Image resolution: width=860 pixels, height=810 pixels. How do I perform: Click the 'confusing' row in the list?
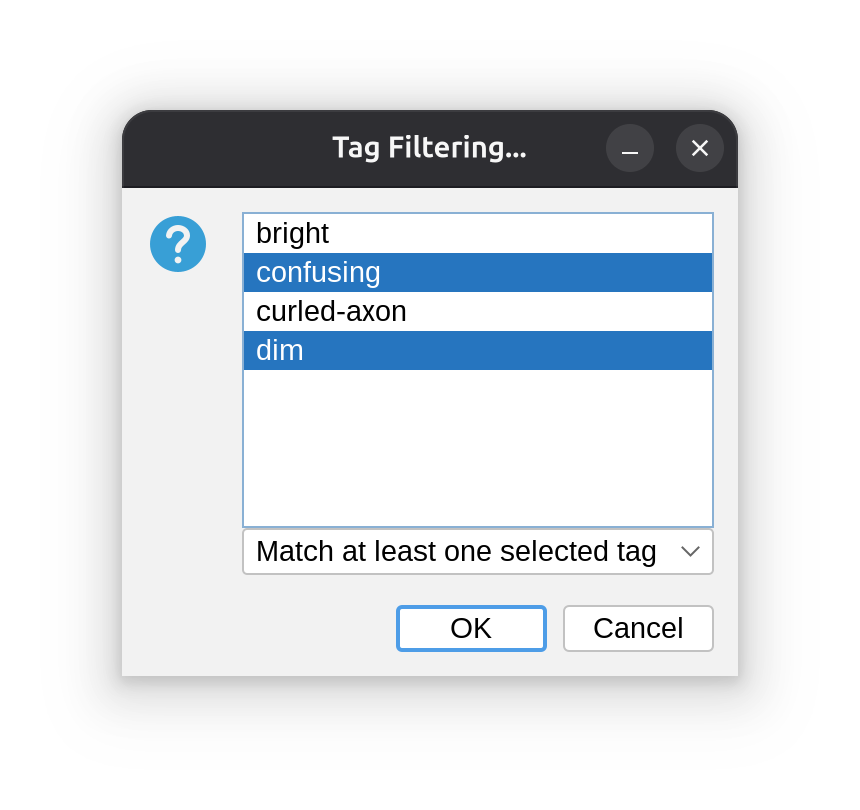tap(478, 273)
